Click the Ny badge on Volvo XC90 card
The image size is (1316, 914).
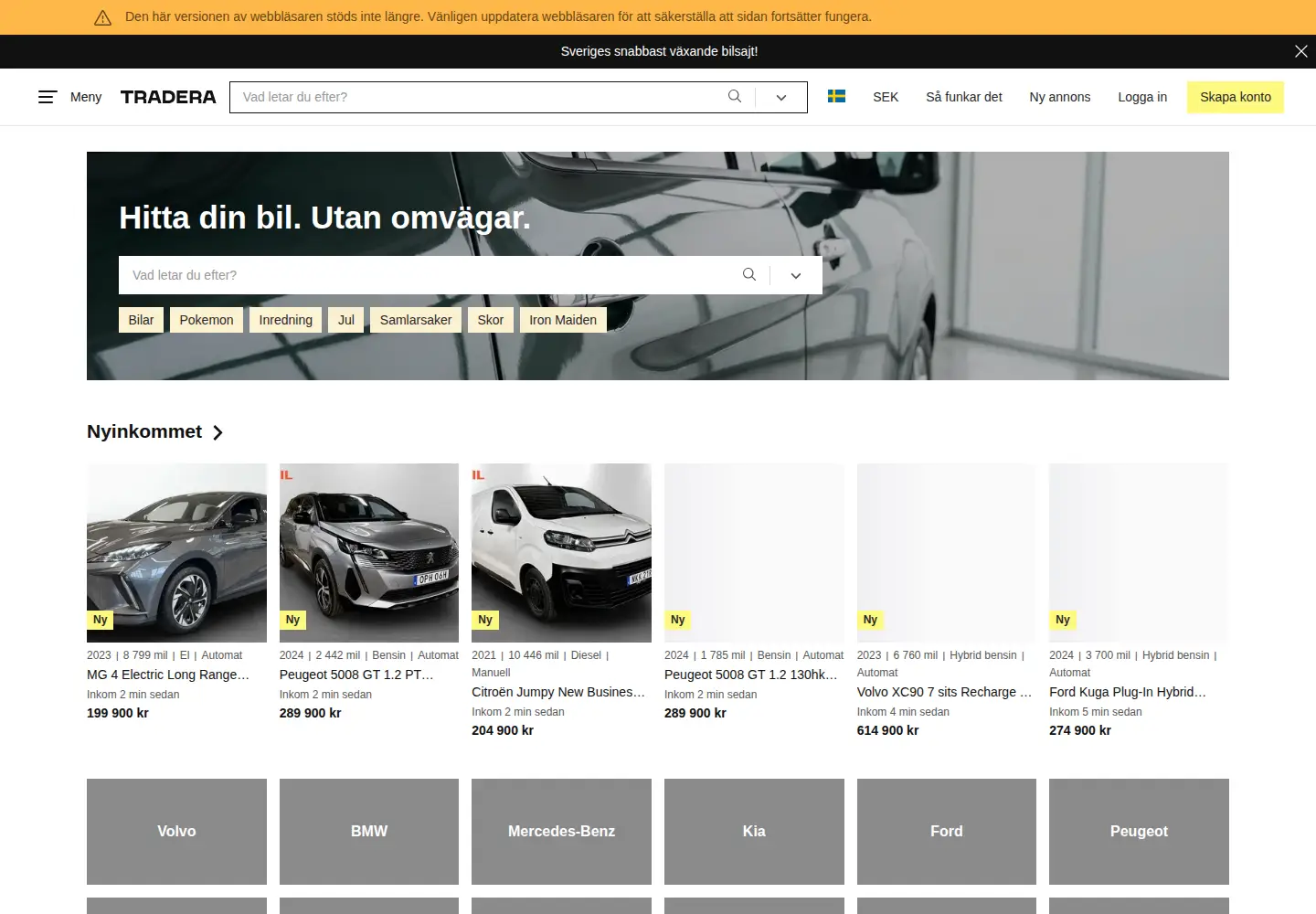[x=870, y=620]
